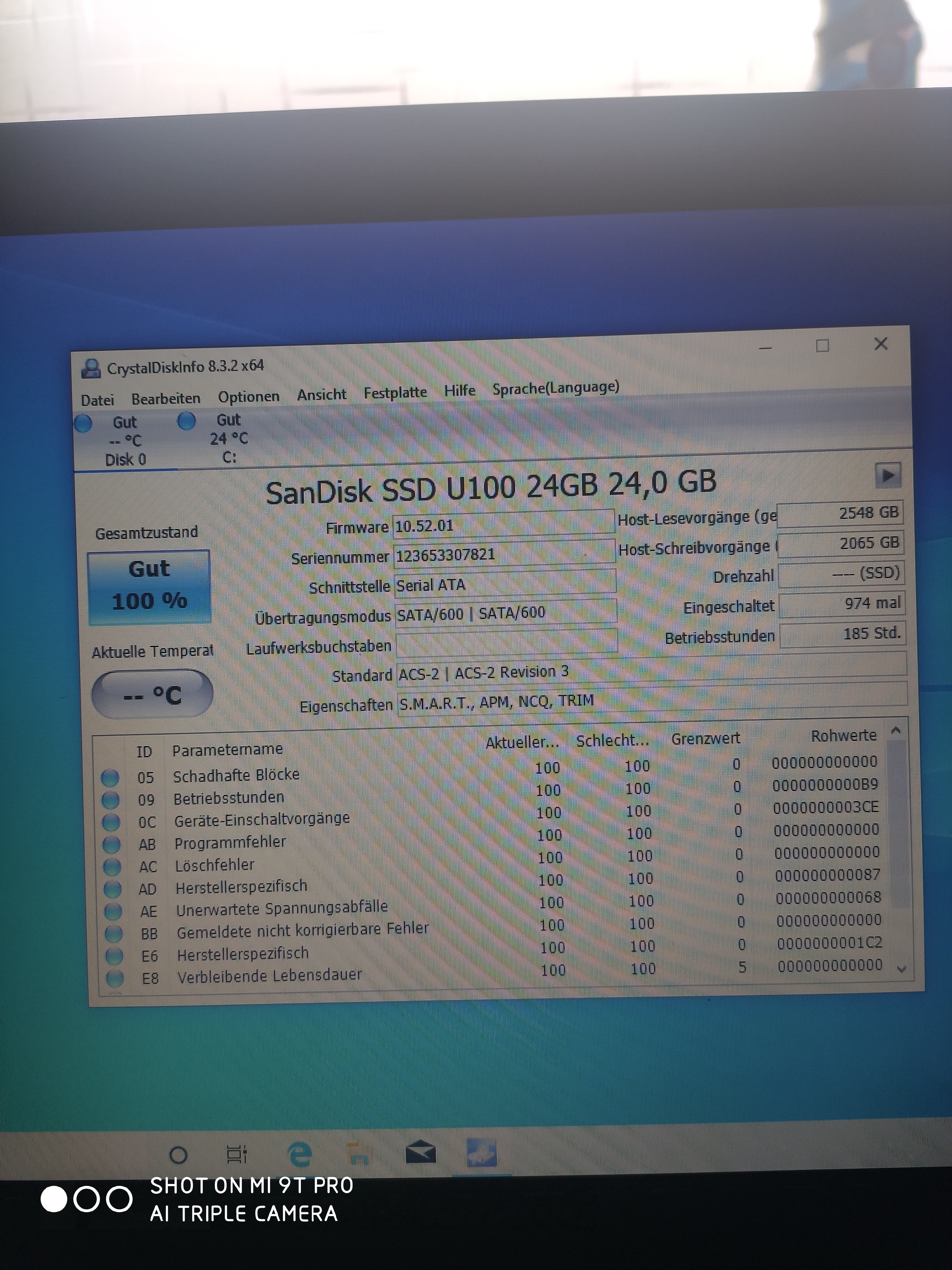Select the Verbleibende Lebensdauer row
Screen dimensions: 952x1270
tap(269, 976)
